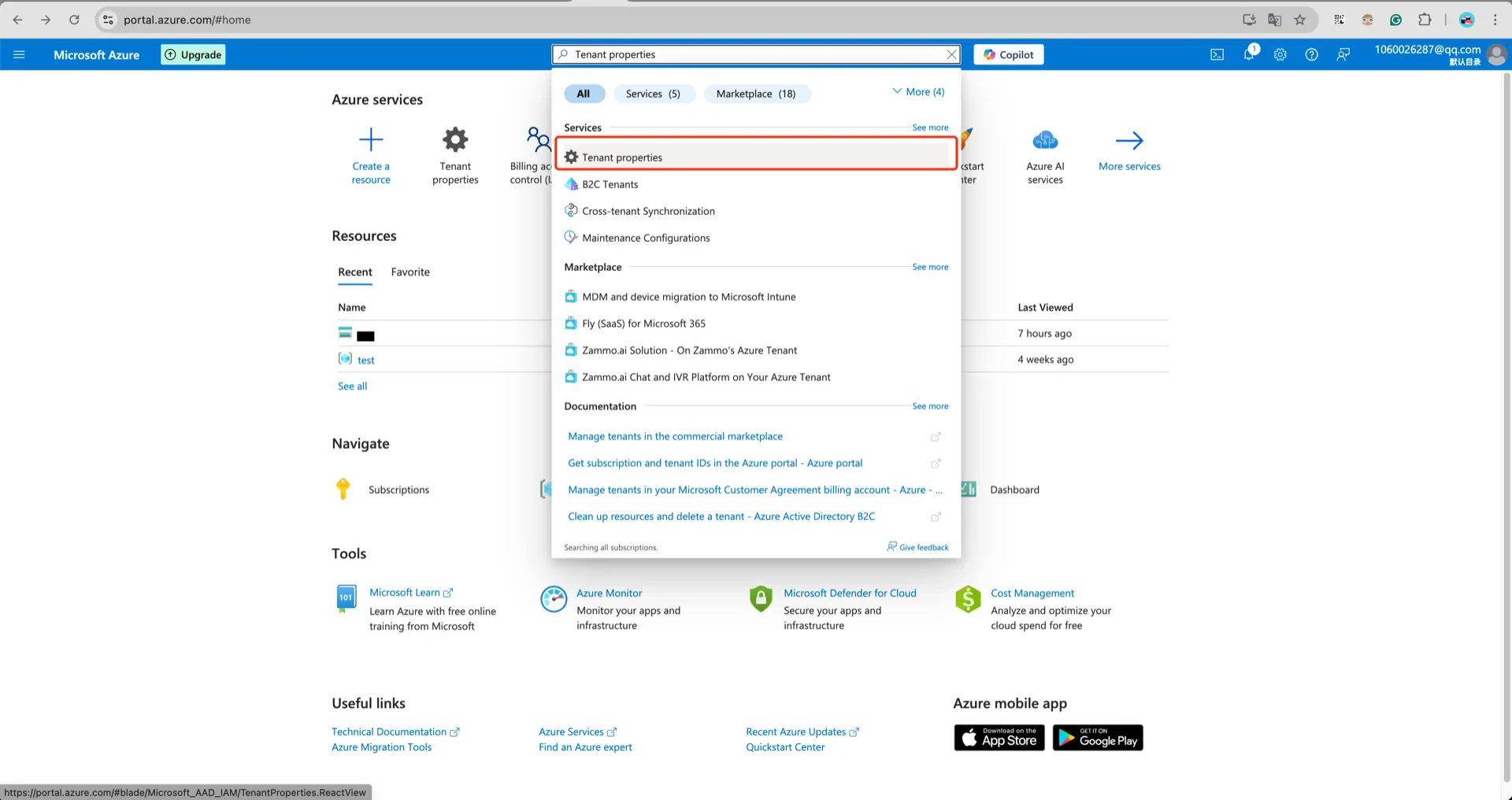Open Billing access control service icon
Screen dimensions: 1512x800
point(539,139)
